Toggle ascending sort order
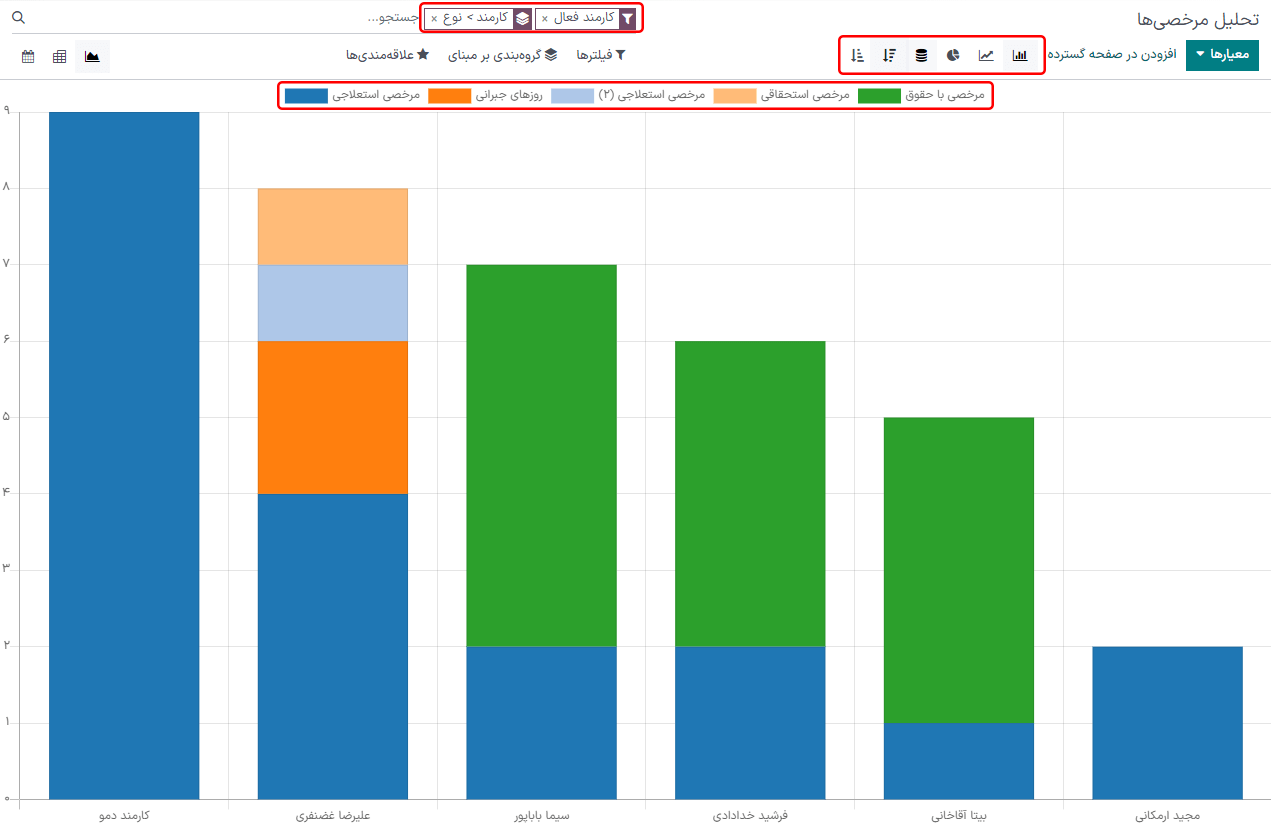This screenshot has height=832, width=1271. click(x=857, y=55)
